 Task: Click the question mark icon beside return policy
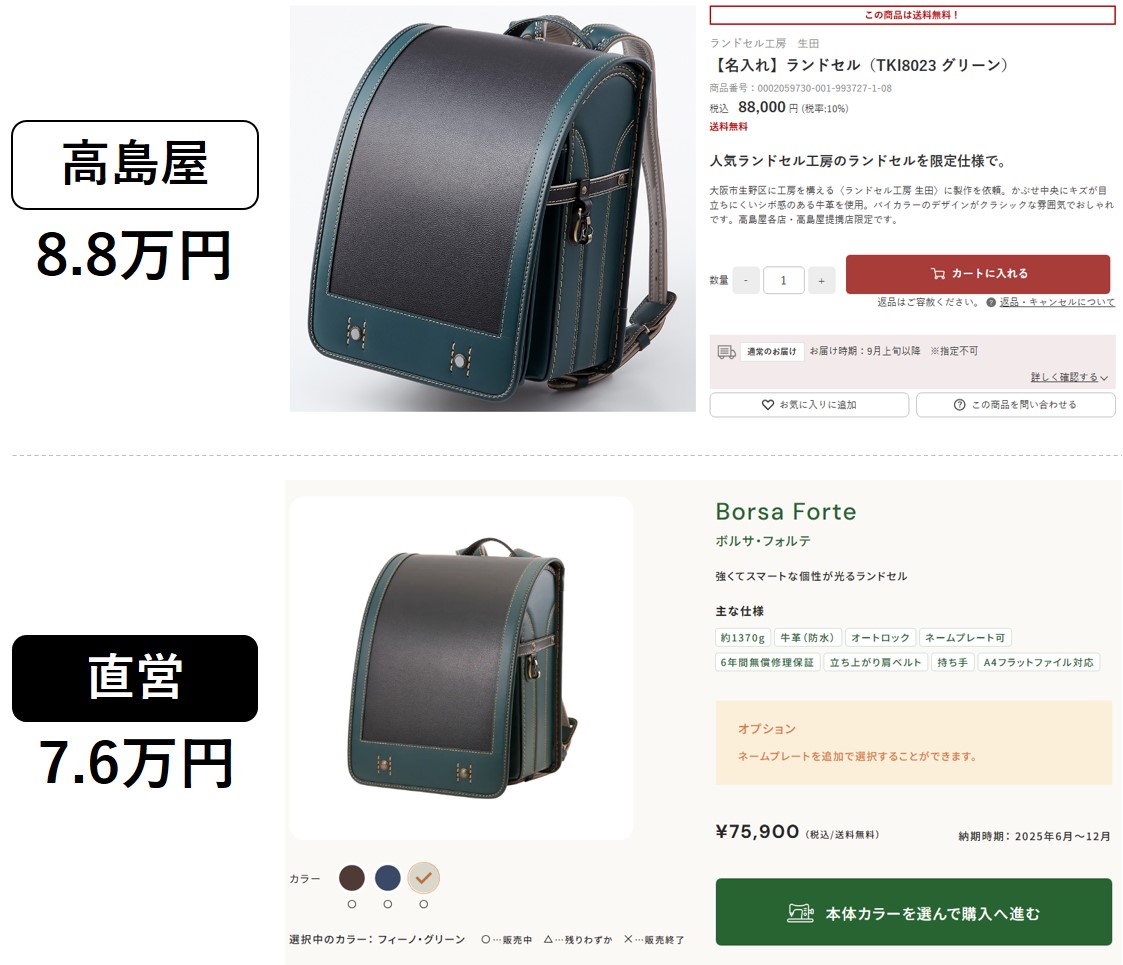991,302
